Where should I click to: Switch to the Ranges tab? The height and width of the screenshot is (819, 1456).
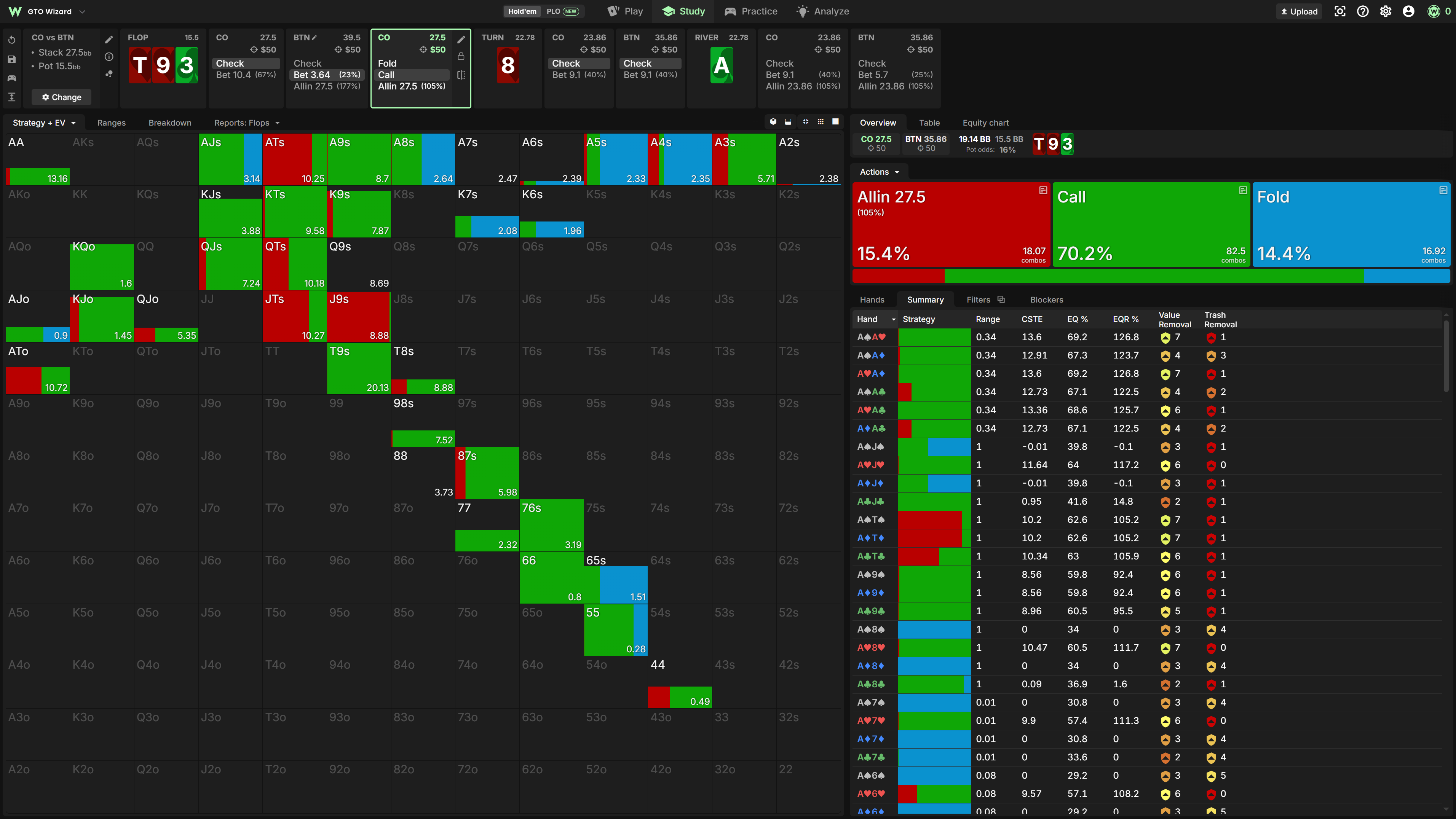pyautogui.click(x=111, y=123)
